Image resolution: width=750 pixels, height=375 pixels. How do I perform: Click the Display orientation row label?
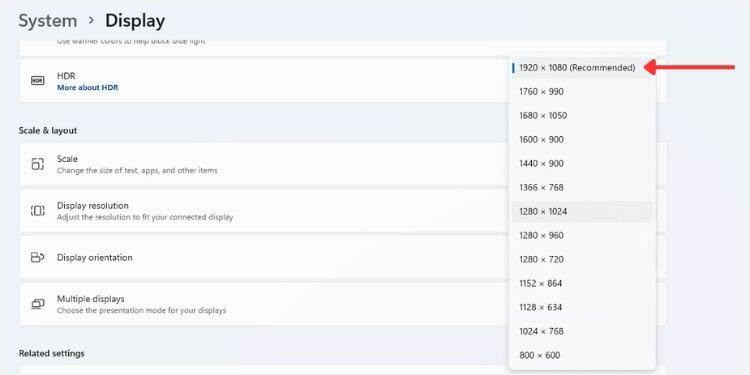[95, 257]
